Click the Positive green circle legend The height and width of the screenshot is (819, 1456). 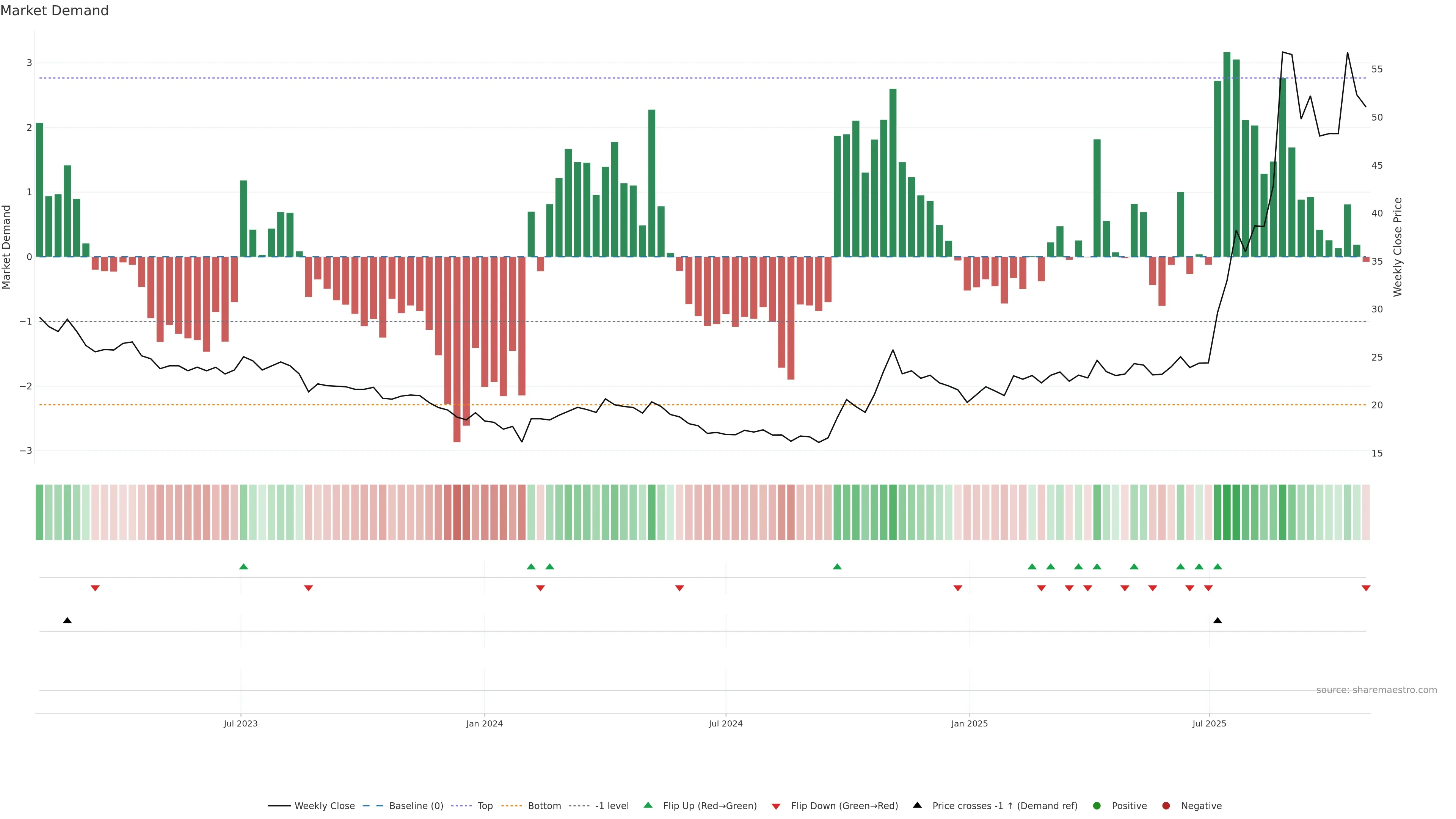[1097, 806]
